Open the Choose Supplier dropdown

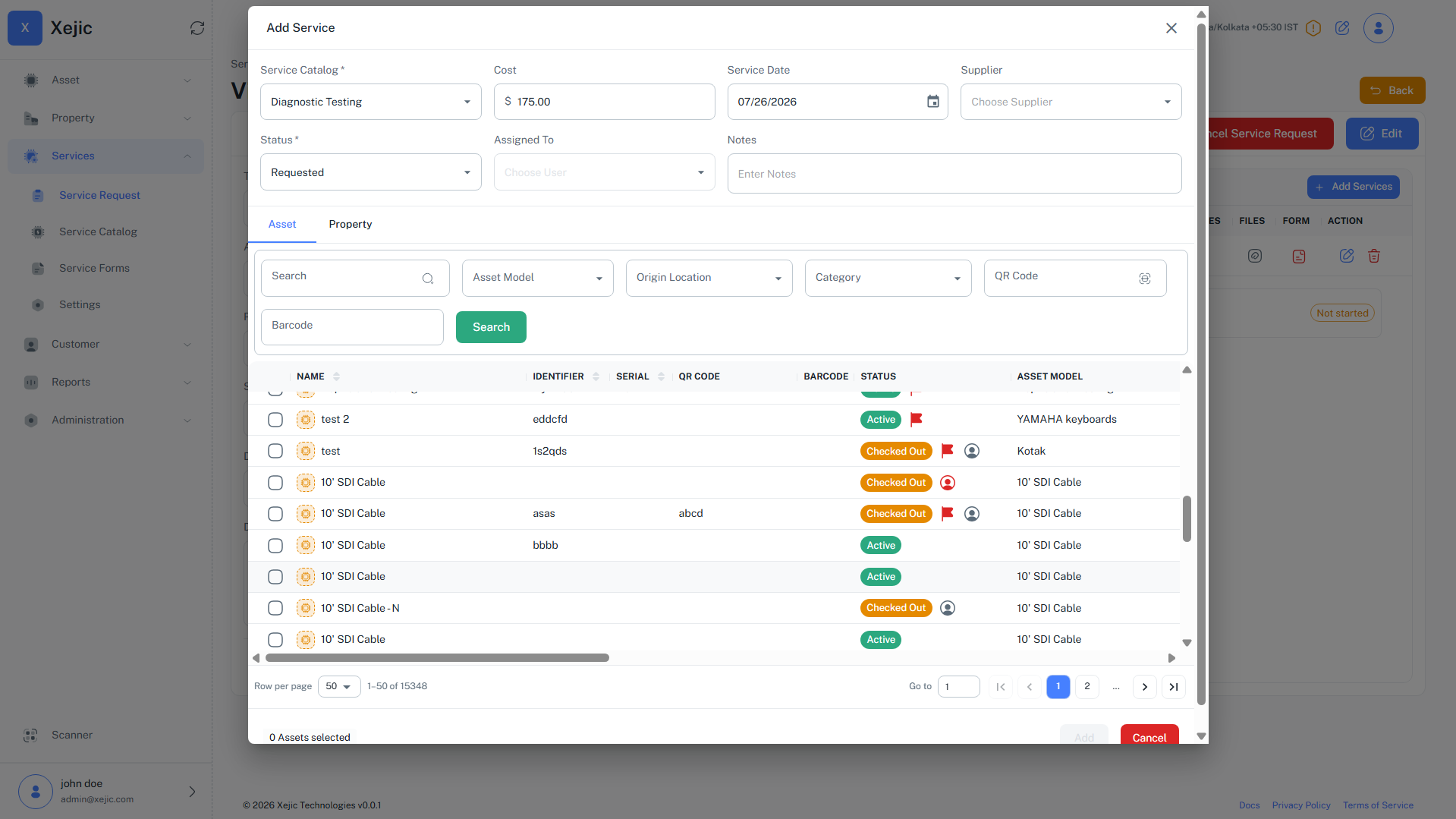point(1071,102)
